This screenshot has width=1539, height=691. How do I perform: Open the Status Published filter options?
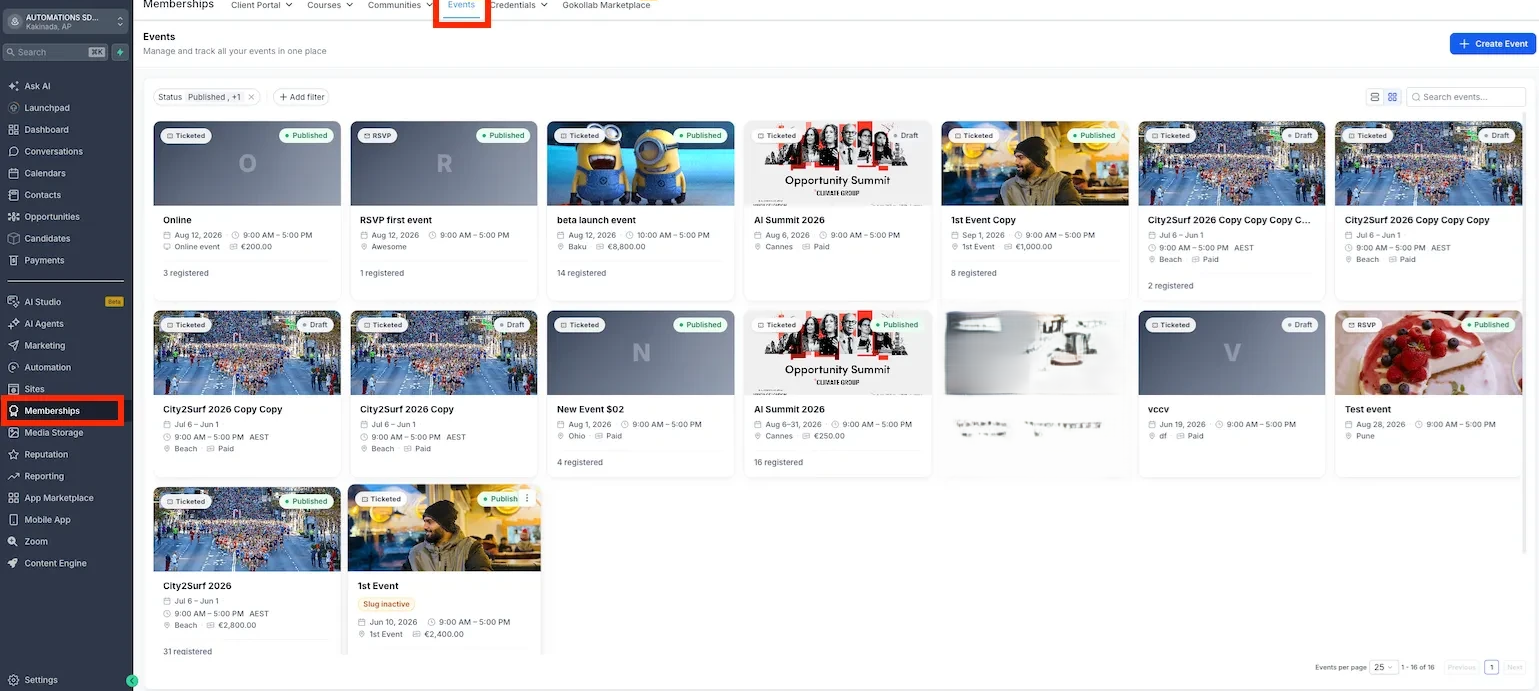(x=199, y=97)
